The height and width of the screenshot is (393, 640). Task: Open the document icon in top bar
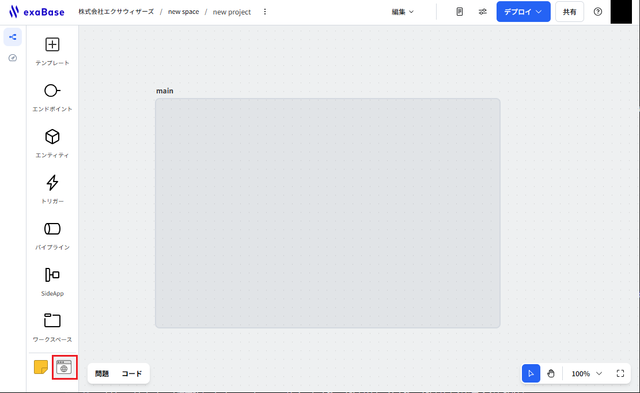[x=460, y=12]
